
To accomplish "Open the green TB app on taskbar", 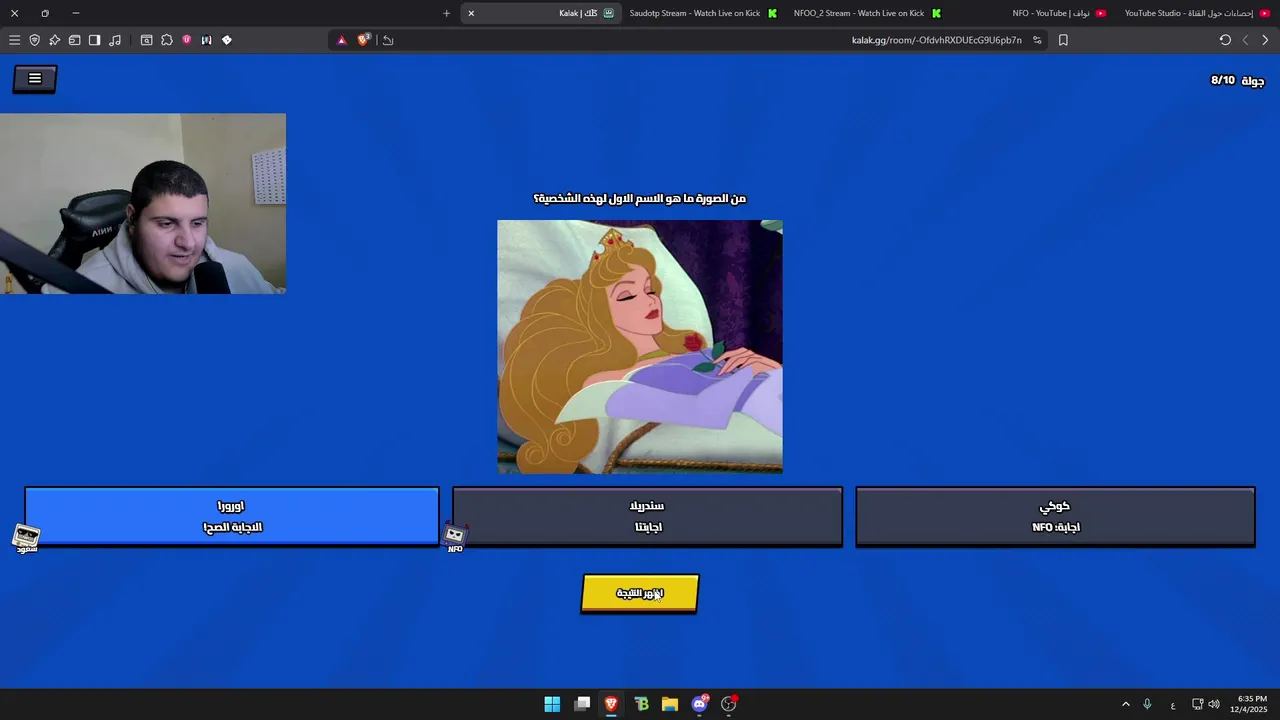I will tap(641, 704).
